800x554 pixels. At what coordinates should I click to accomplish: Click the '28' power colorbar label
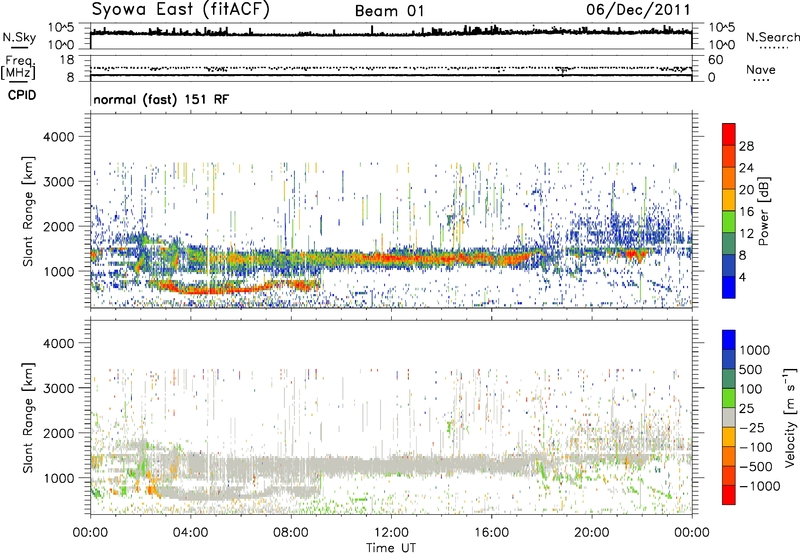pos(746,146)
